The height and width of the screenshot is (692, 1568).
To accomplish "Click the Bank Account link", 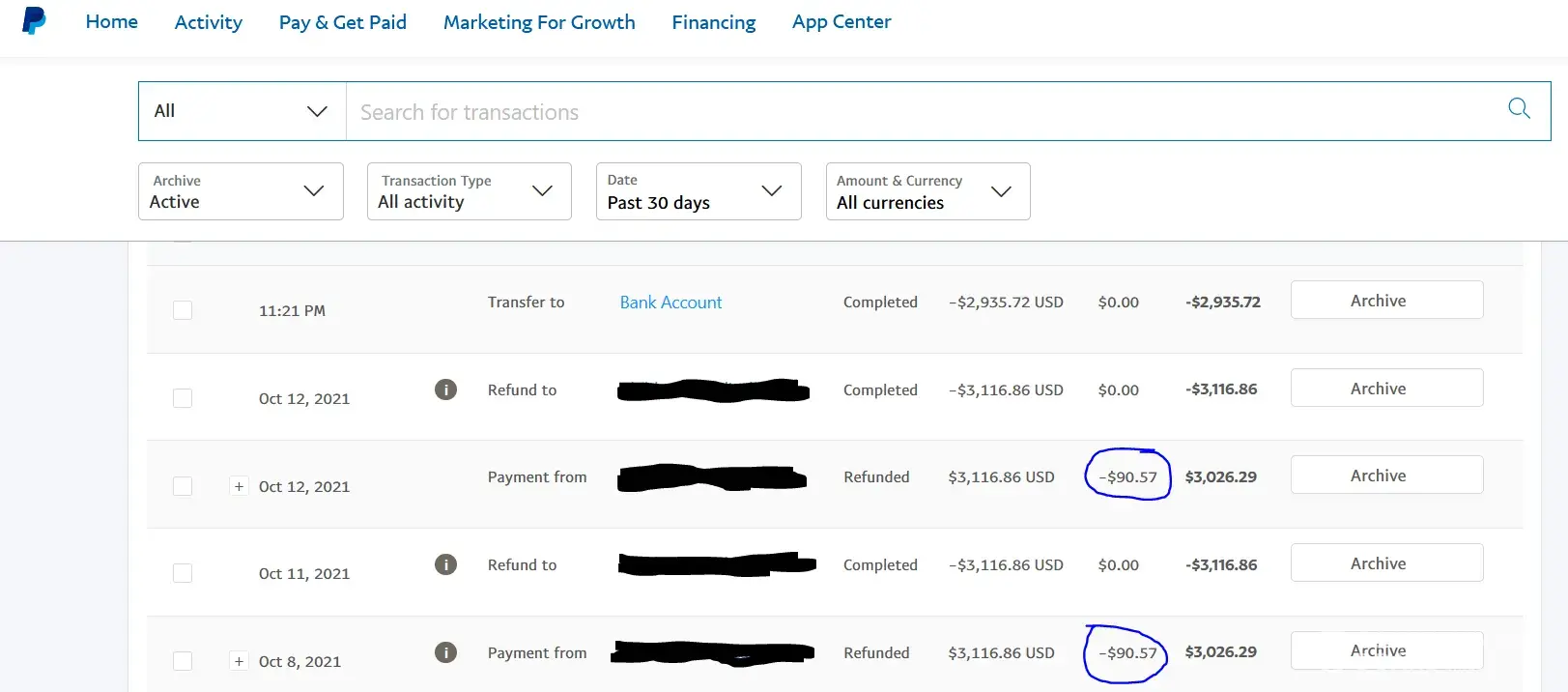I will [670, 303].
